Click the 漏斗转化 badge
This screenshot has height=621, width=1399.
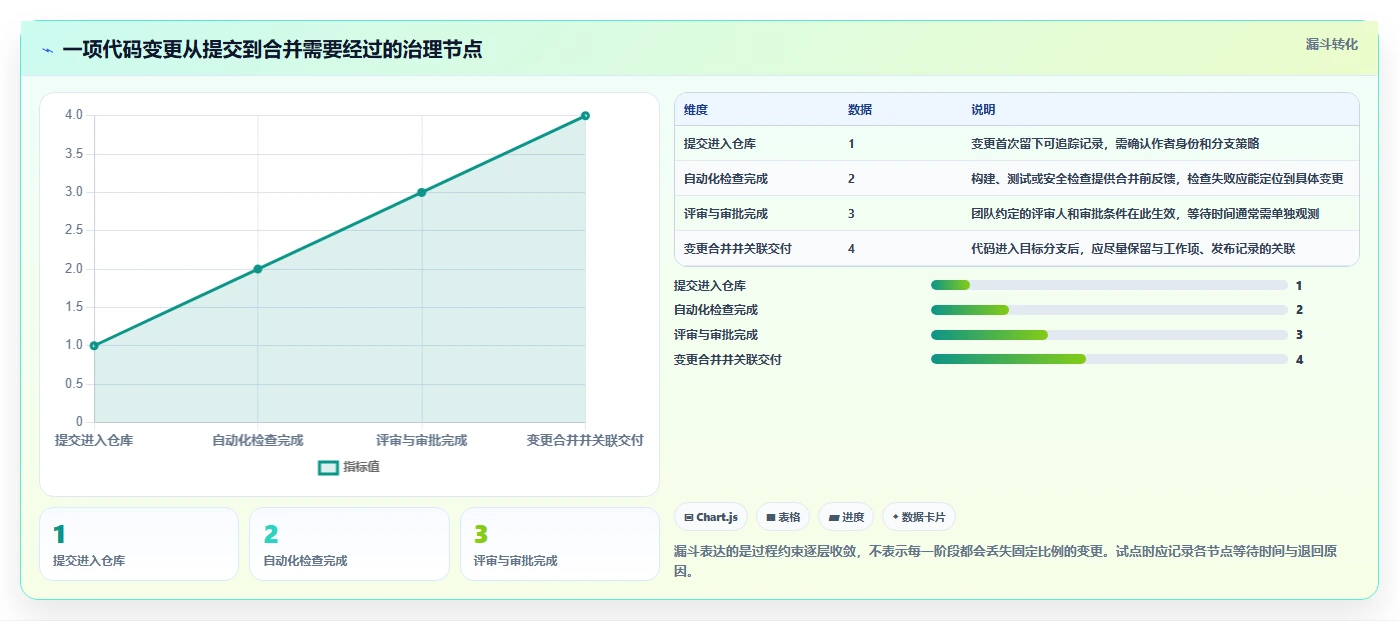pyautogui.click(x=1331, y=44)
